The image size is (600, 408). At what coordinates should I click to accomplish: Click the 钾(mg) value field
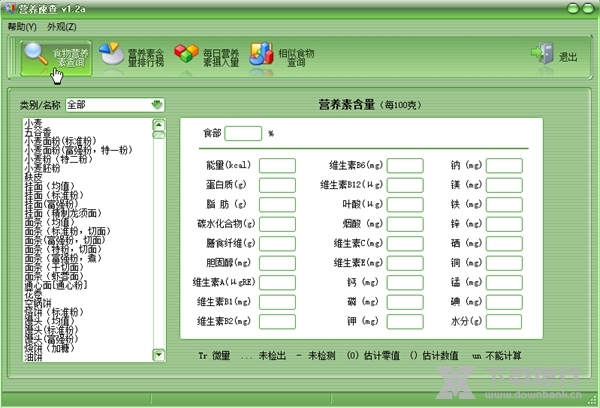(x=405, y=322)
